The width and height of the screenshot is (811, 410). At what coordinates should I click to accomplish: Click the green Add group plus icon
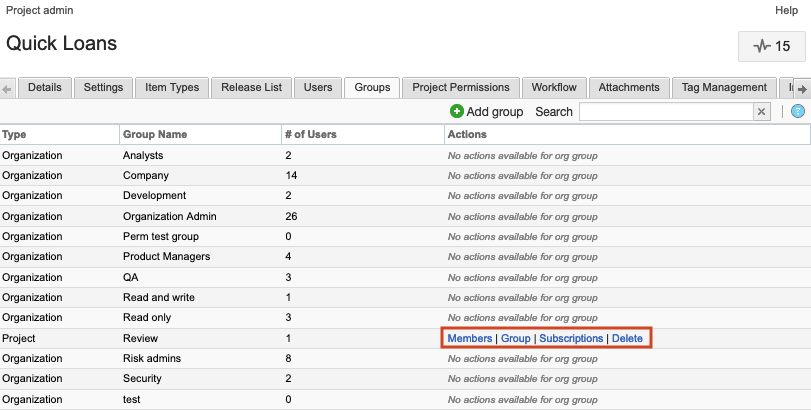click(x=457, y=112)
